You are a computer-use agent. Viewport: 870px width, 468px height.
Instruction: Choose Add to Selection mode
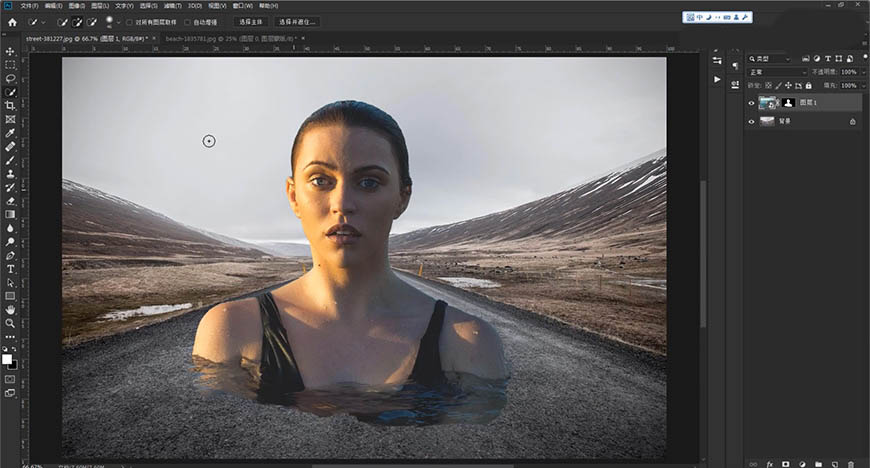pos(77,22)
